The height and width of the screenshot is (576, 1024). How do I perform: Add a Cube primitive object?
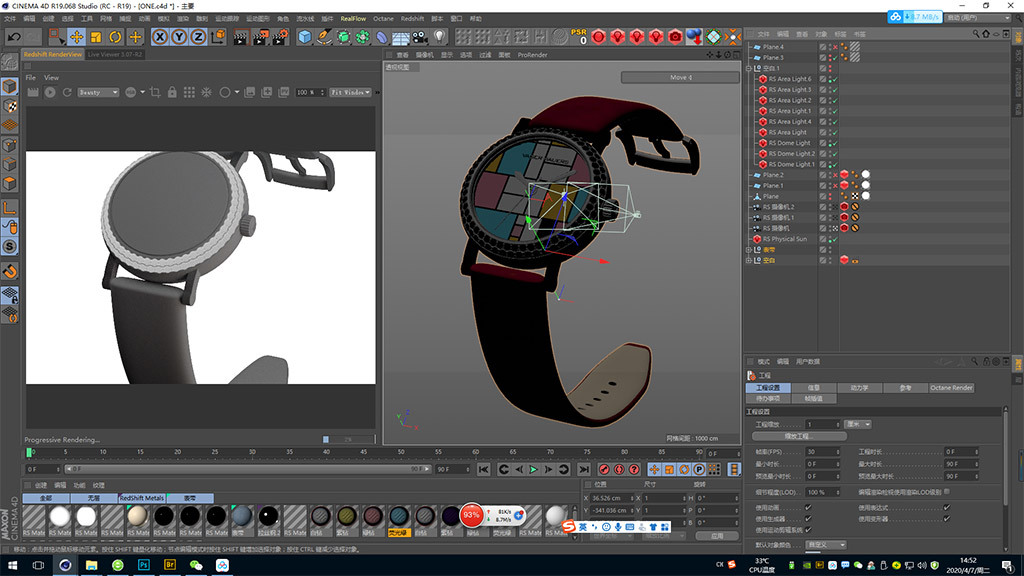[x=304, y=37]
